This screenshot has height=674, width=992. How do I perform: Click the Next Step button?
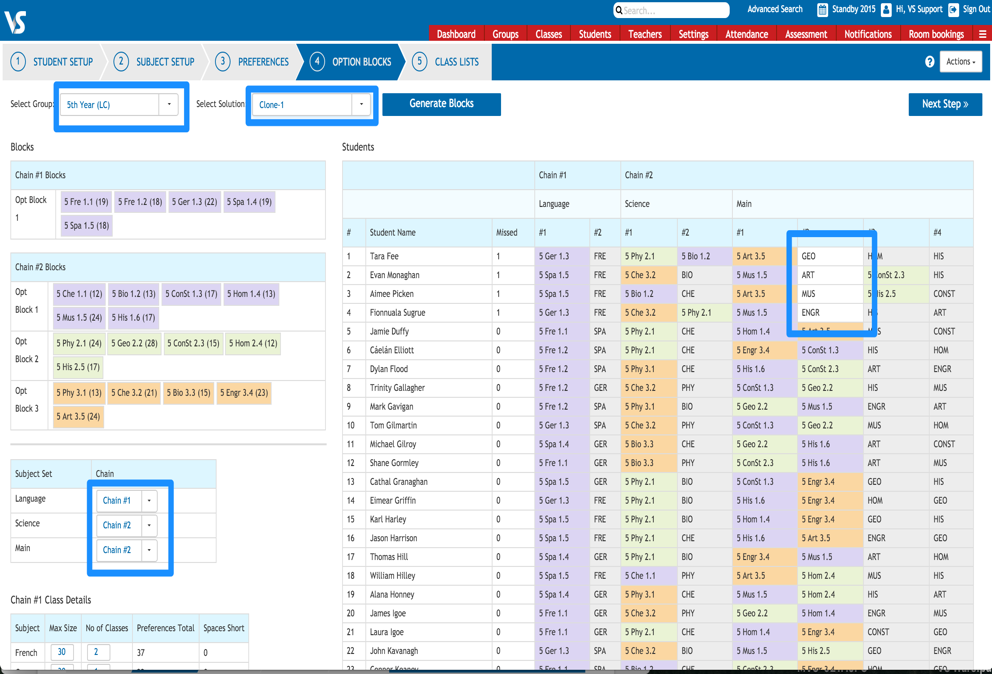click(945, 104)
